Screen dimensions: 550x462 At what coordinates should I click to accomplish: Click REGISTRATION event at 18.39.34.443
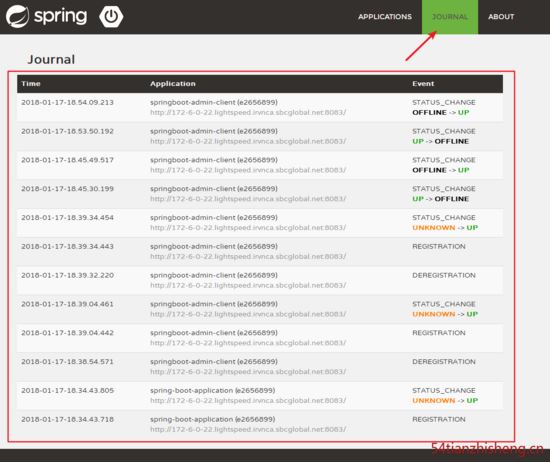[x=439, y=246]
